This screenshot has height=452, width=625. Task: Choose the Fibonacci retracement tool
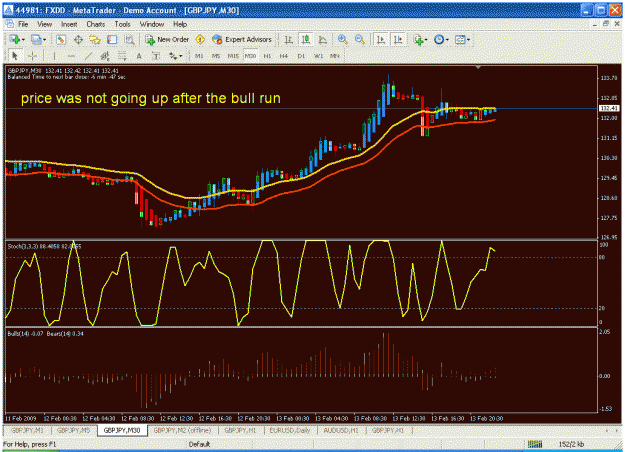[x=122, y=56]
